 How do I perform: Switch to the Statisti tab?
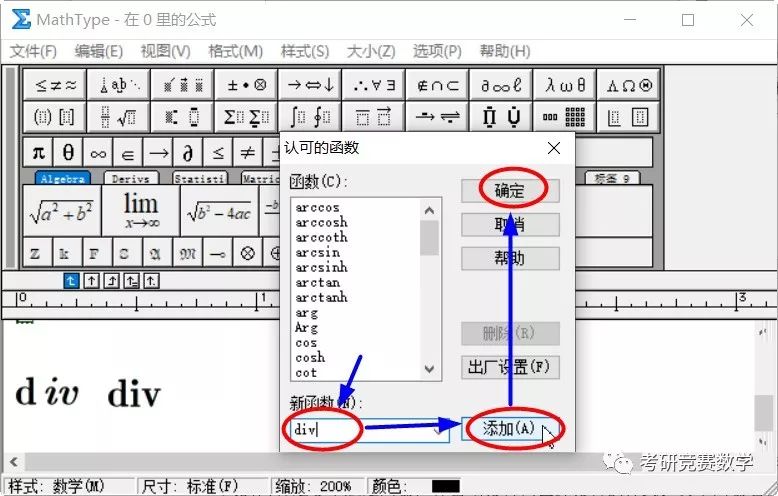point(199,179)
